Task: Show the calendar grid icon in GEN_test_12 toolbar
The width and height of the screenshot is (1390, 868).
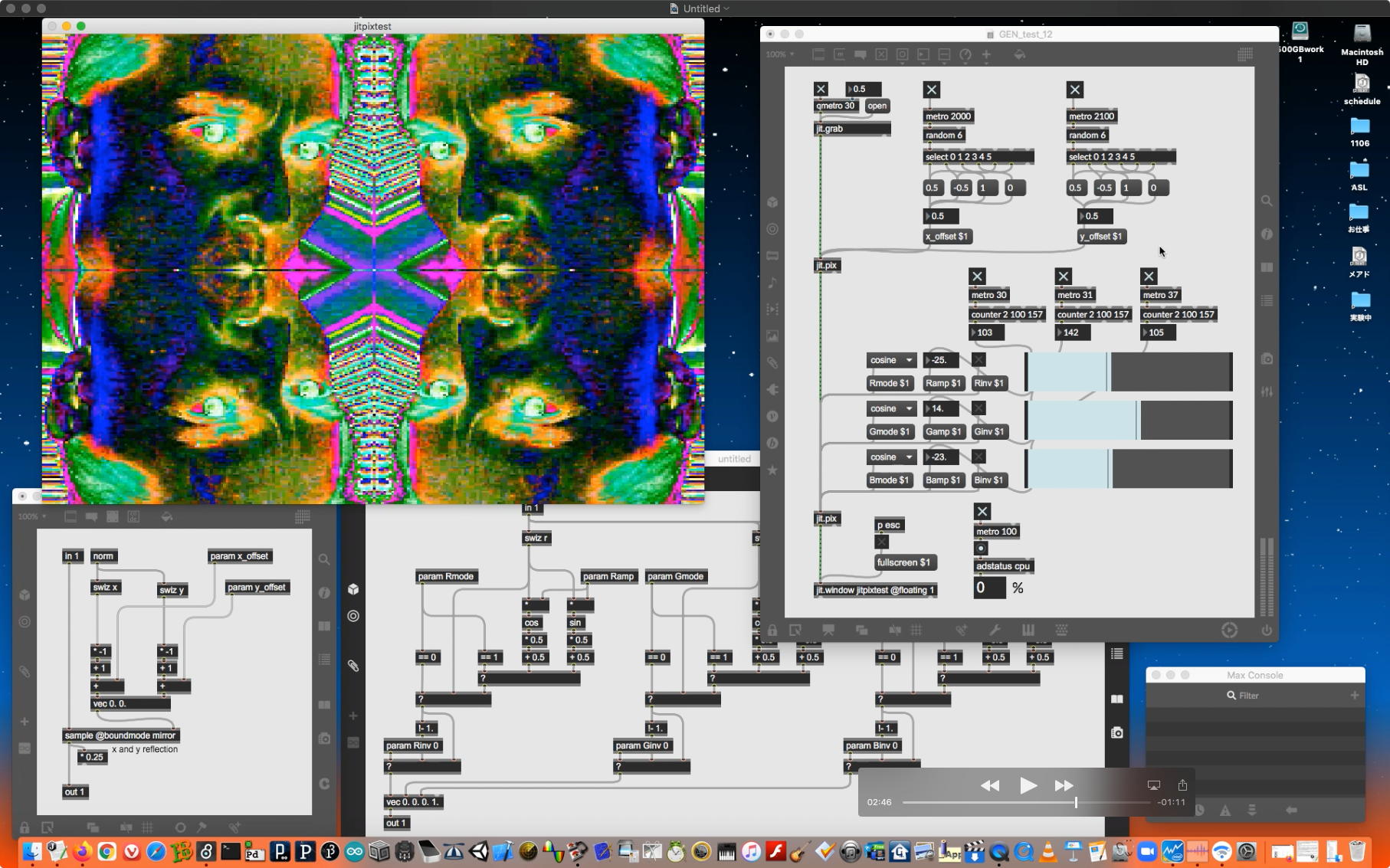Action: tap(1245, 54)
